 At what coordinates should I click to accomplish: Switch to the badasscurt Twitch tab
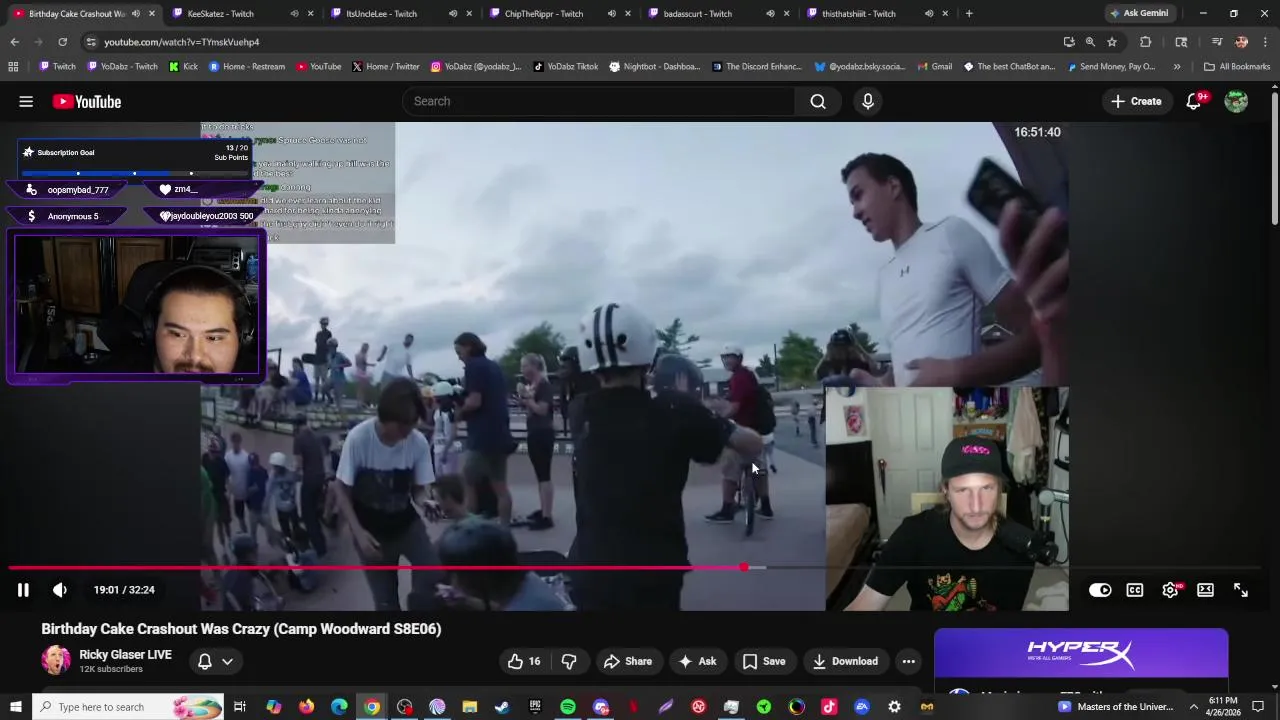pos(697,14)
